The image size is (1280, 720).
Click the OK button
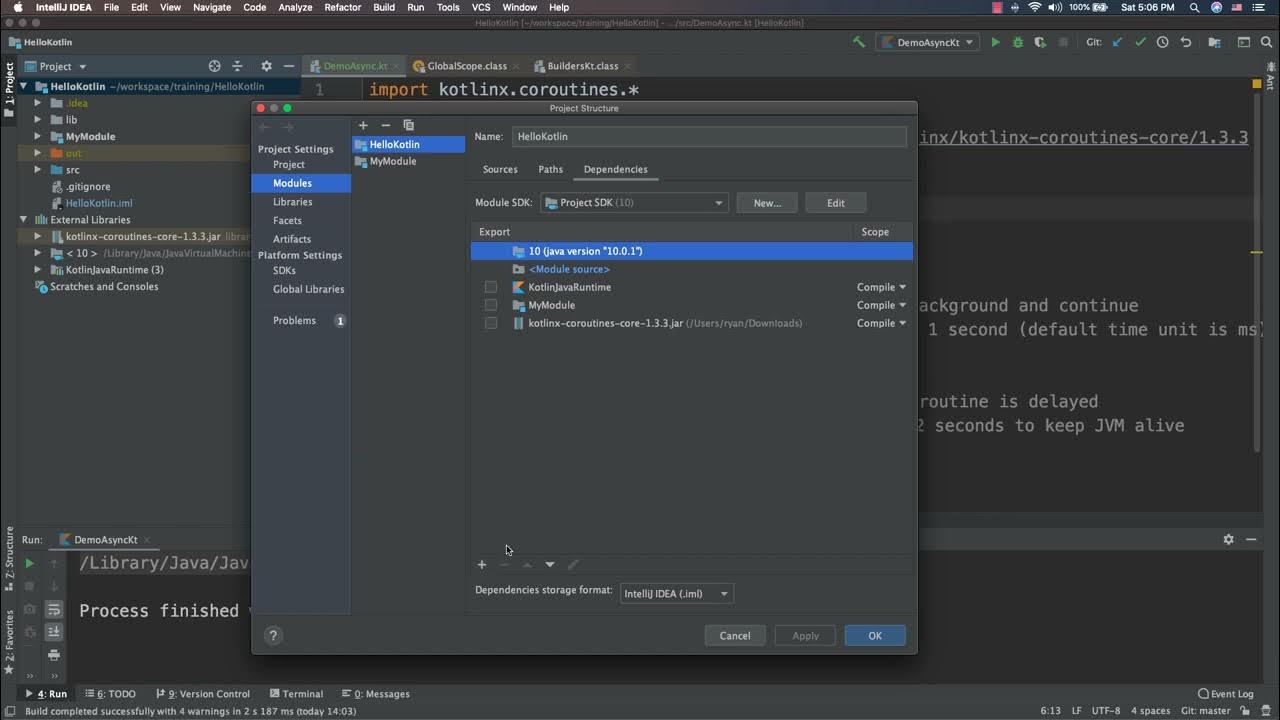click(875, 635)
